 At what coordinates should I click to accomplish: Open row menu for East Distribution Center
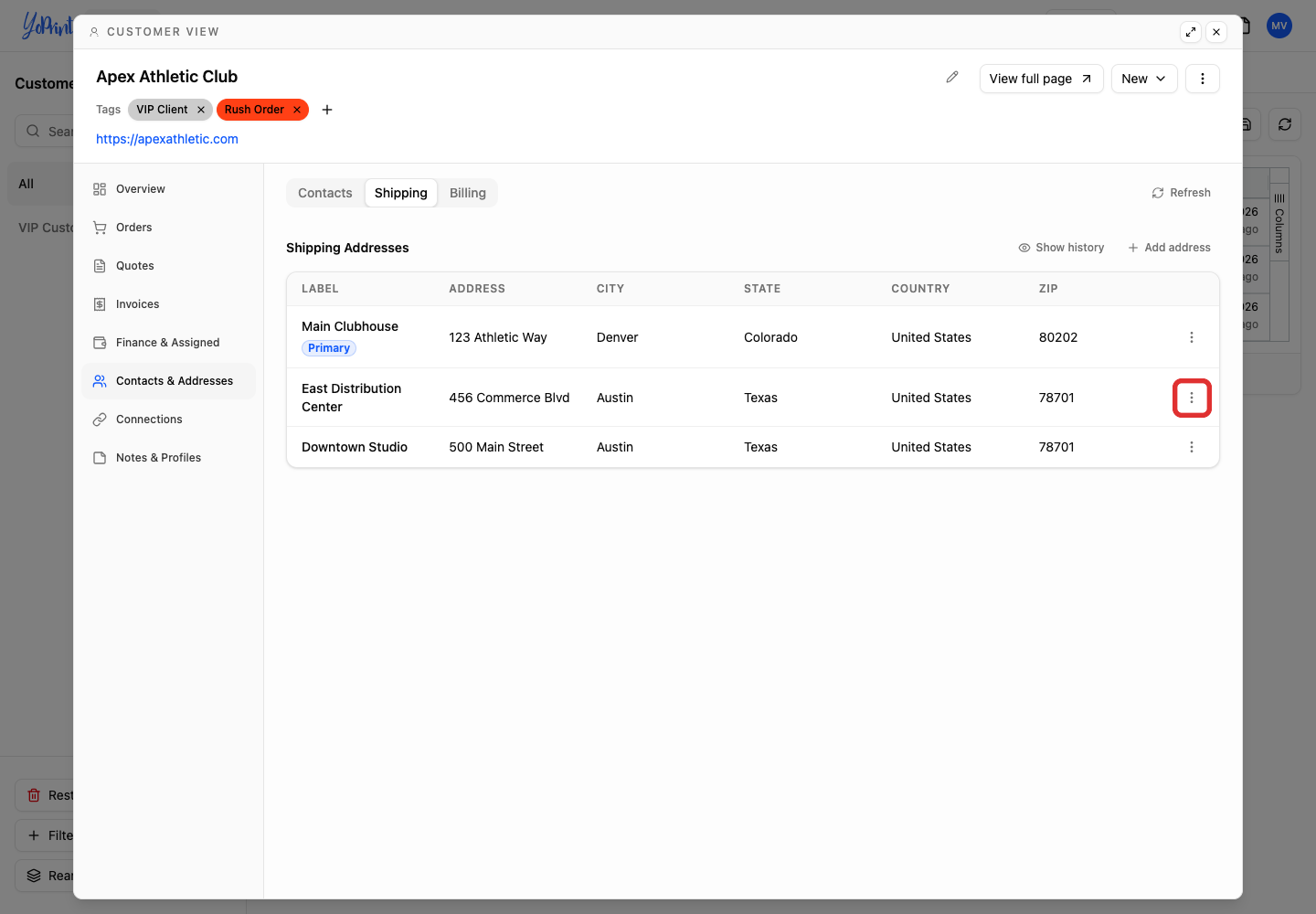pos(1192,398)
